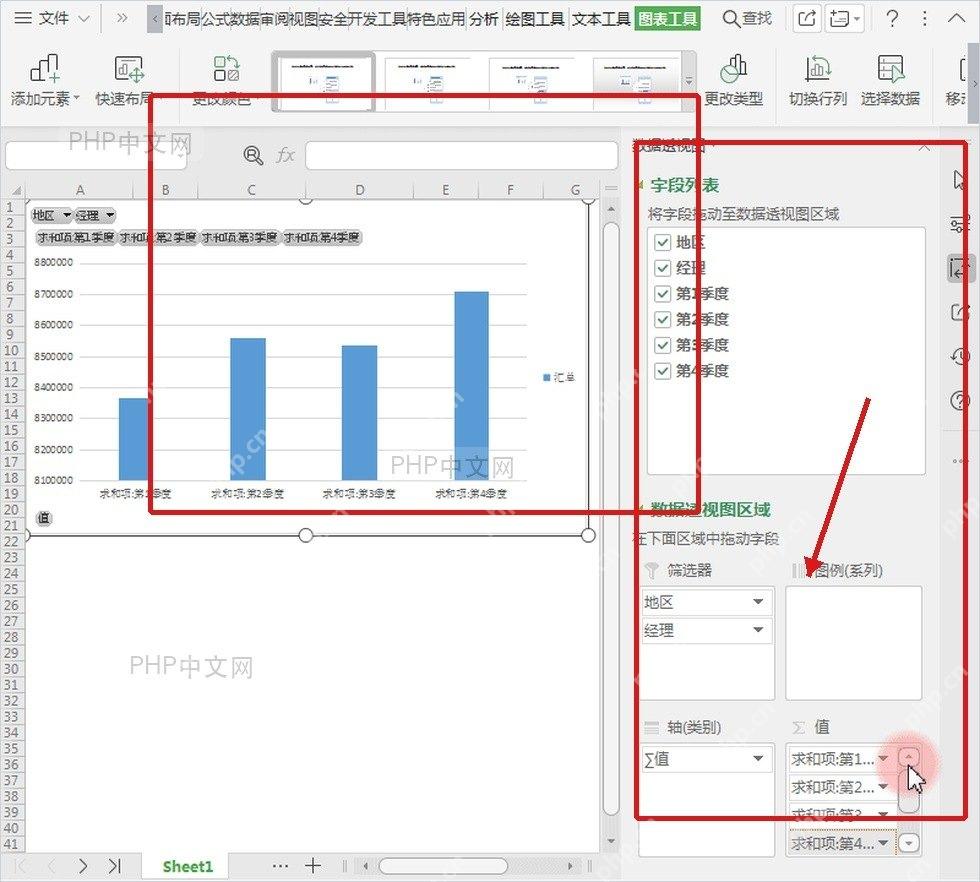
Task: Click the cell name box
Action: (96, 156)
